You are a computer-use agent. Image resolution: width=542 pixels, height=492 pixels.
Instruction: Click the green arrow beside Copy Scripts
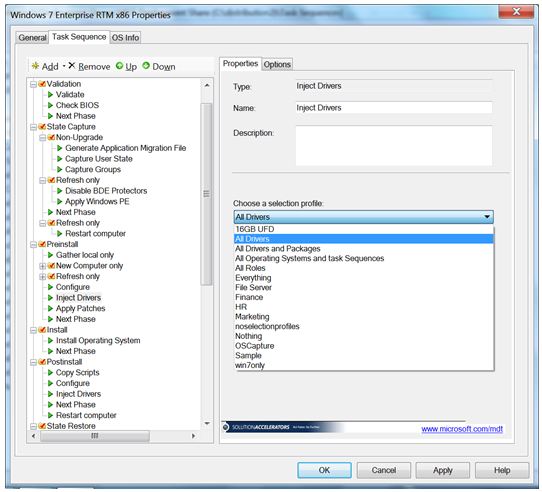[50, 372]
